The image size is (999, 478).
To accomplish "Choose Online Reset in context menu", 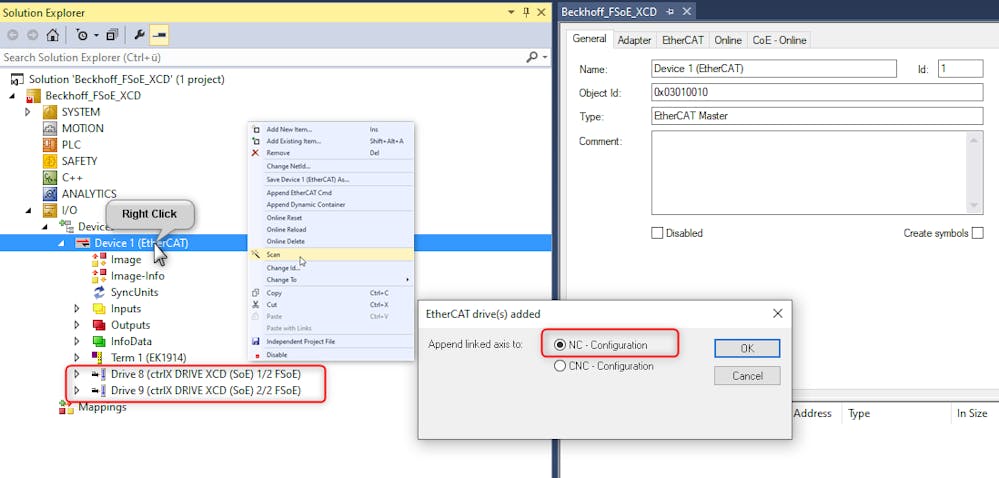I will (331, 217).
